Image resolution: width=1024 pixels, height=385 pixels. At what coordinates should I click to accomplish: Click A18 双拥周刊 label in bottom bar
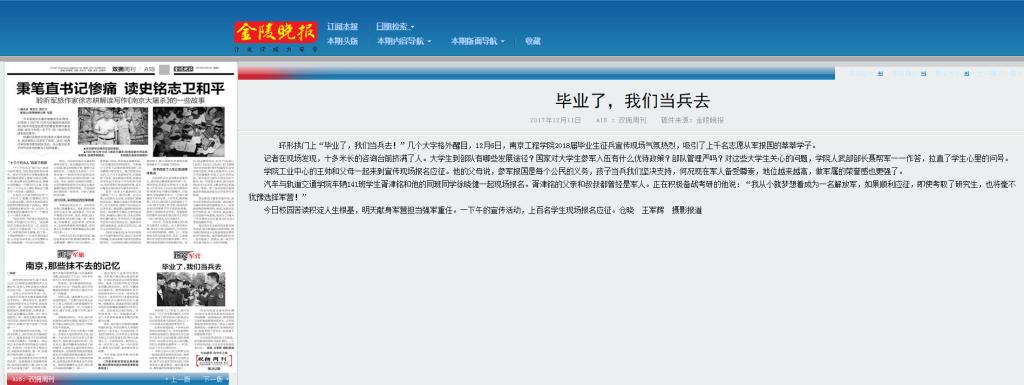click(33, 379)
